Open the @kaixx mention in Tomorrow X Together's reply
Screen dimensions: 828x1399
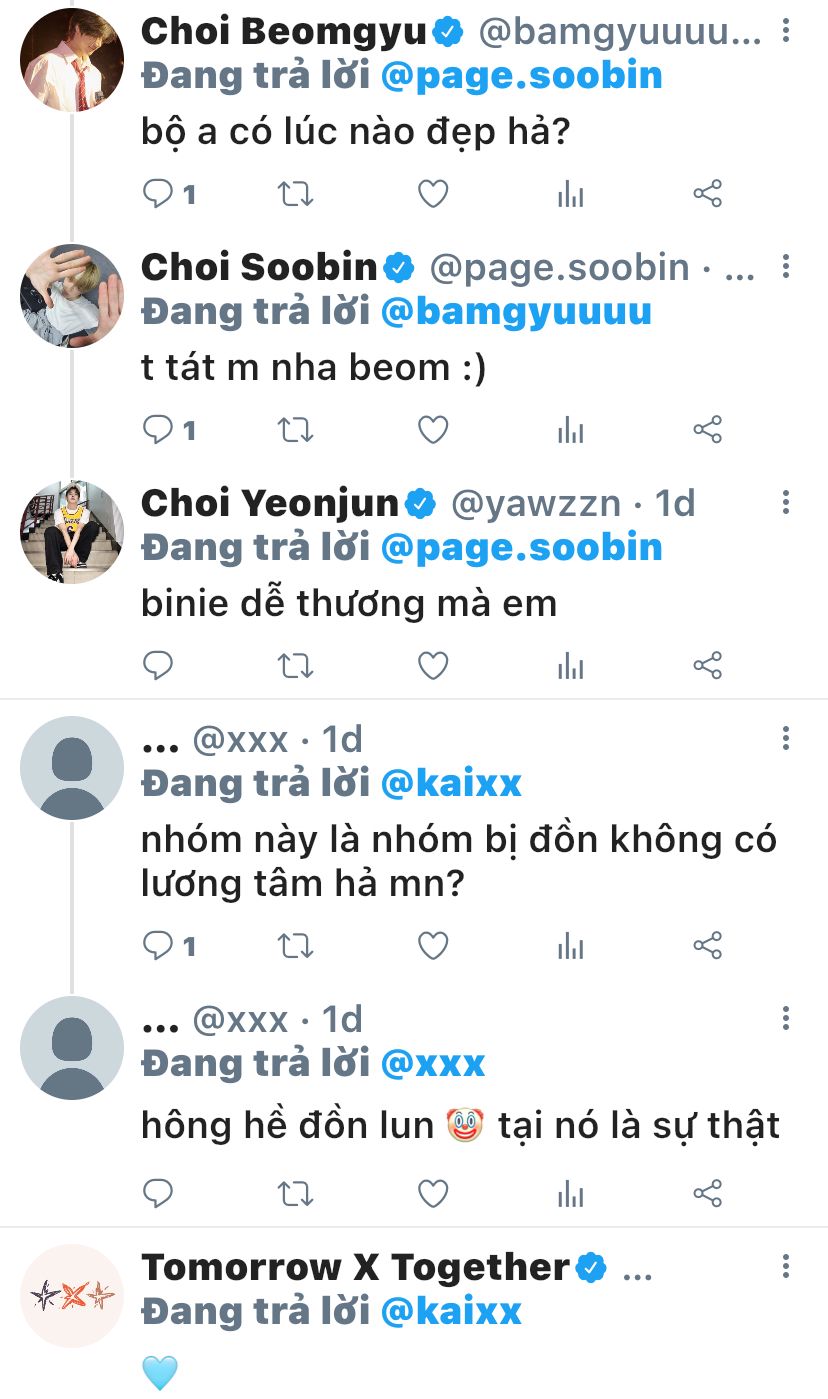[451, 1311]
